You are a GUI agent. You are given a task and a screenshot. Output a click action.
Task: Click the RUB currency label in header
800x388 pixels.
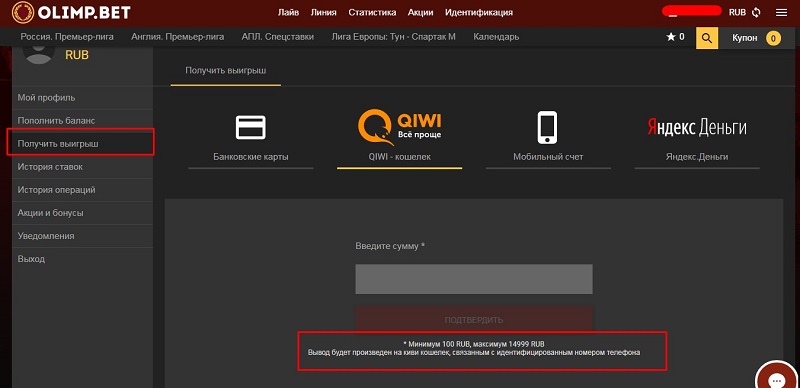pyautogui.click(x=737, y=12)
